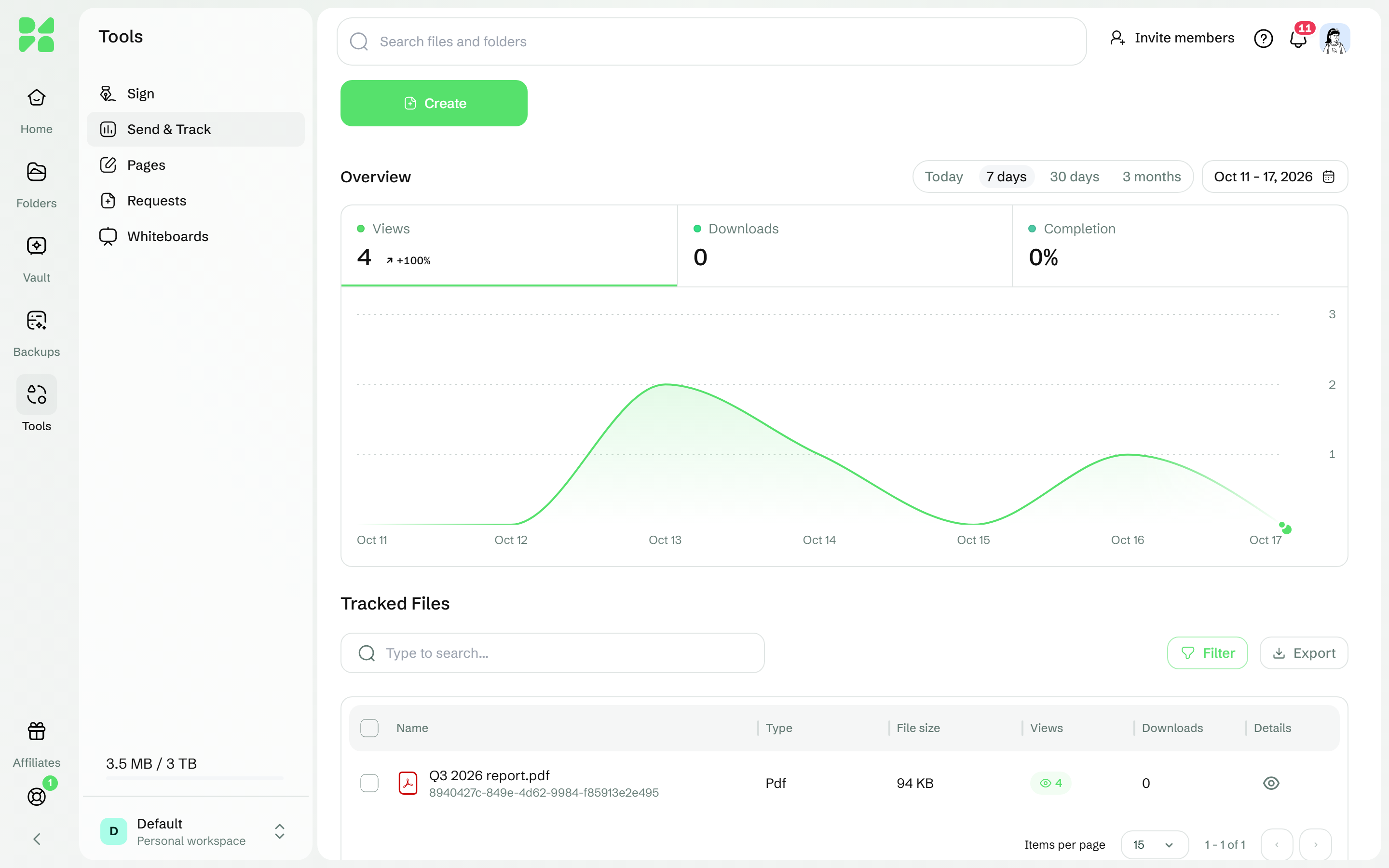Image resolution: width=1389 pixels, height=868 pixels.
Task: Sort by Downloads column header
Action: (x=1172, y=728)
